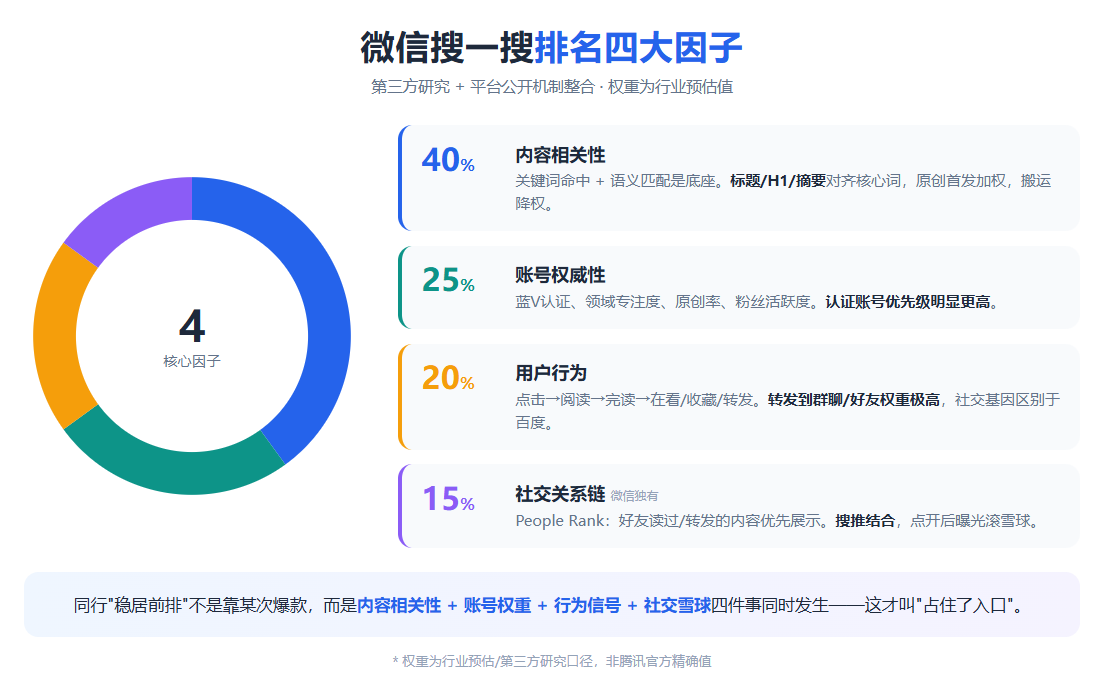
Task: Click the 核心因子 label under the 4
Action: pyautogui.click(x=192, y=361)
